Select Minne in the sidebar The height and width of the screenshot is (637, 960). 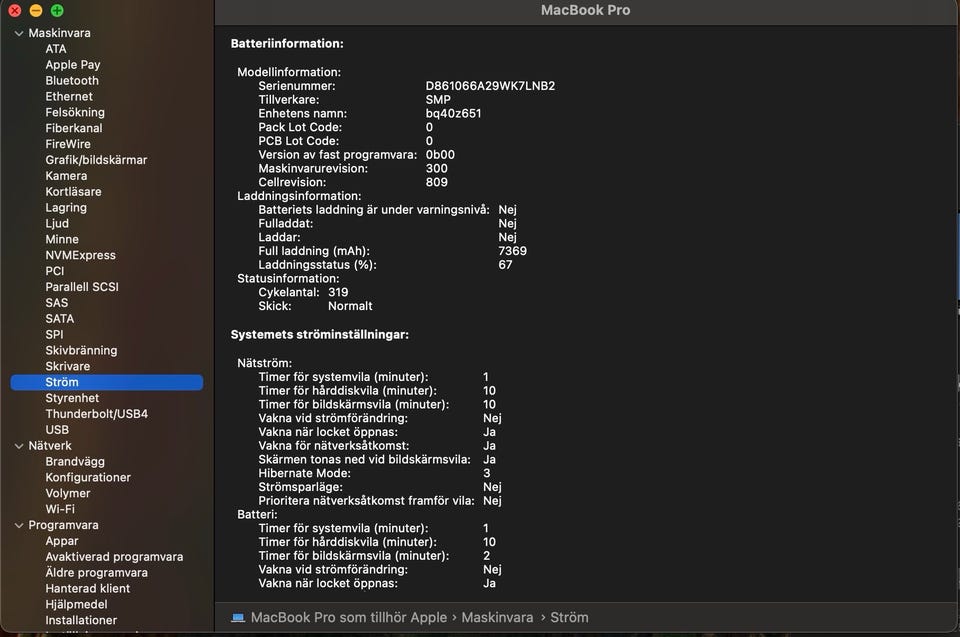pyautogui.click(x=62, y=239)
